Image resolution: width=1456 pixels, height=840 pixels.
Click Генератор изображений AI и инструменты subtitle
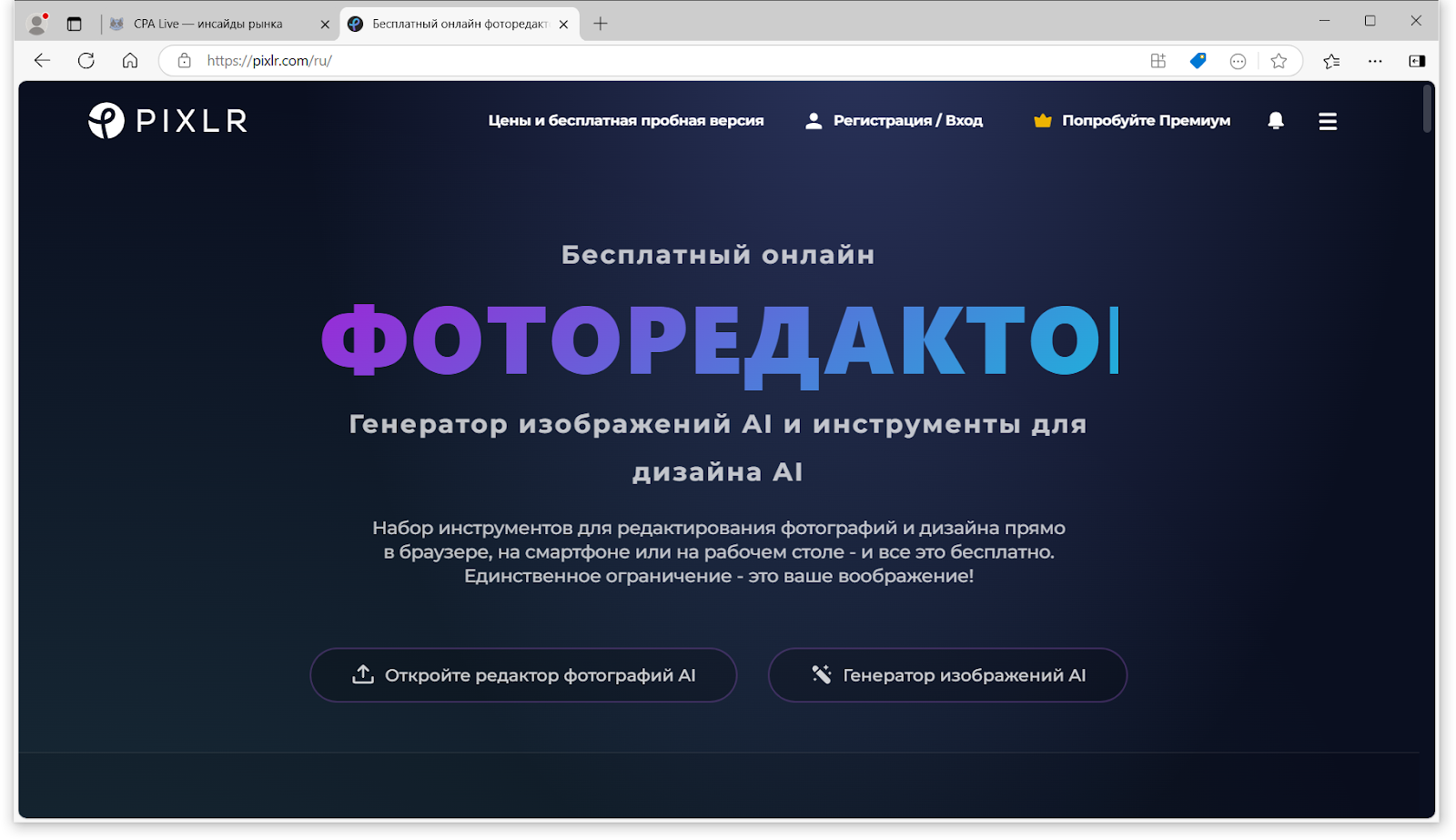(718, 448)
